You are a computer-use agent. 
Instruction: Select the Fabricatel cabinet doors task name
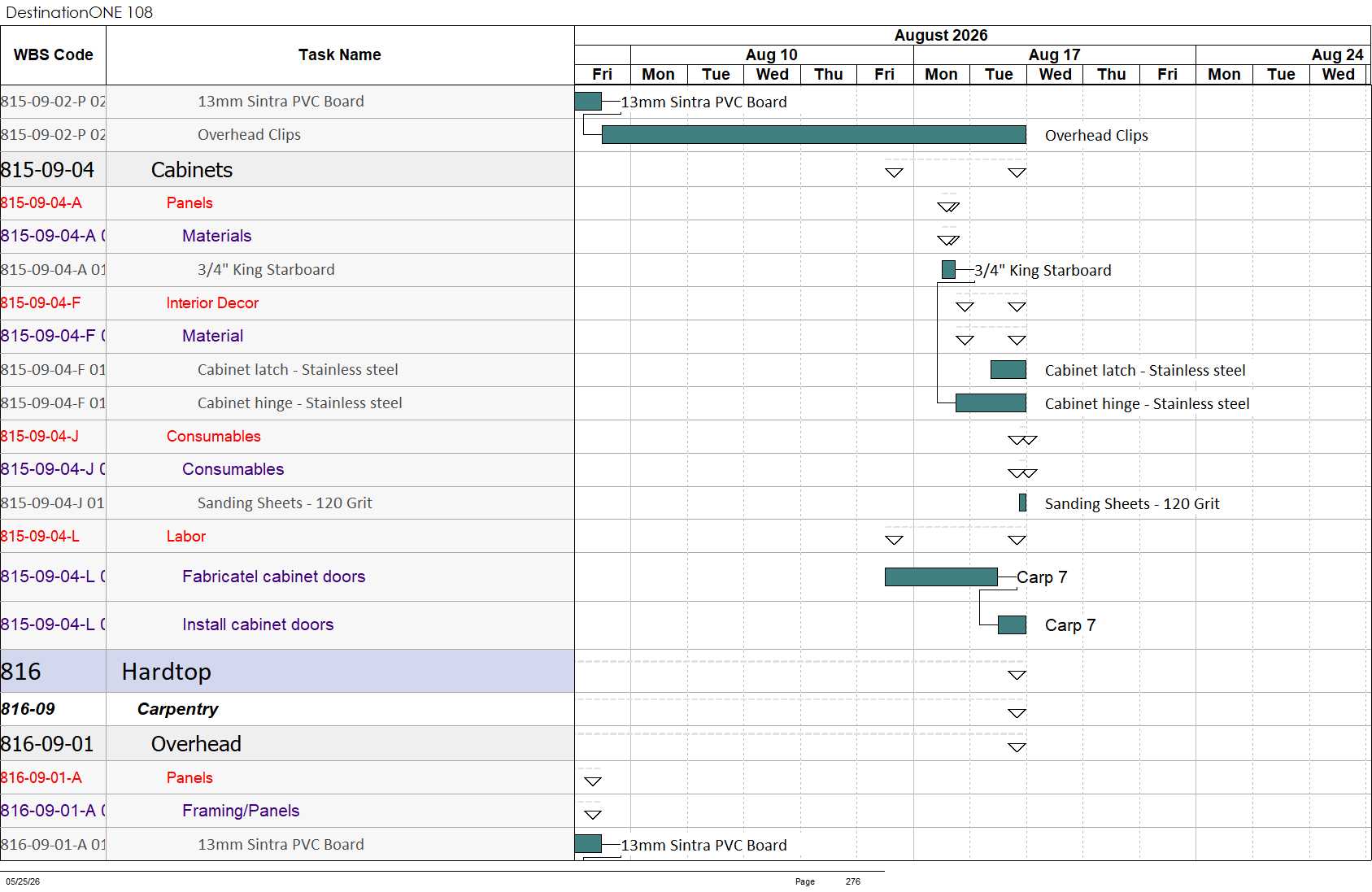(274, 577)
